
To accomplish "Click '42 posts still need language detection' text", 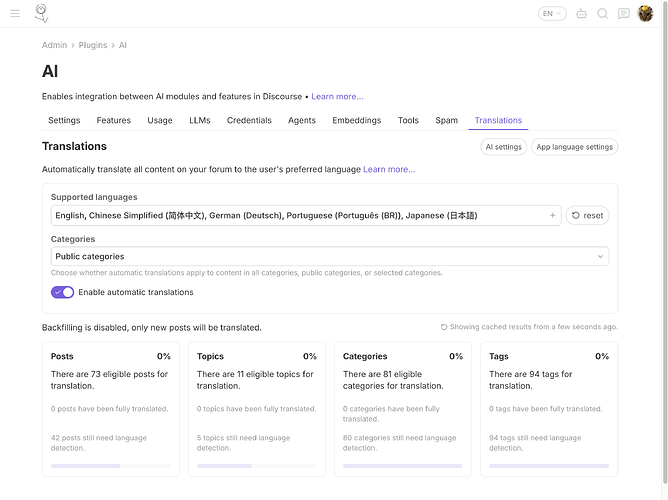I will [99, 443].
